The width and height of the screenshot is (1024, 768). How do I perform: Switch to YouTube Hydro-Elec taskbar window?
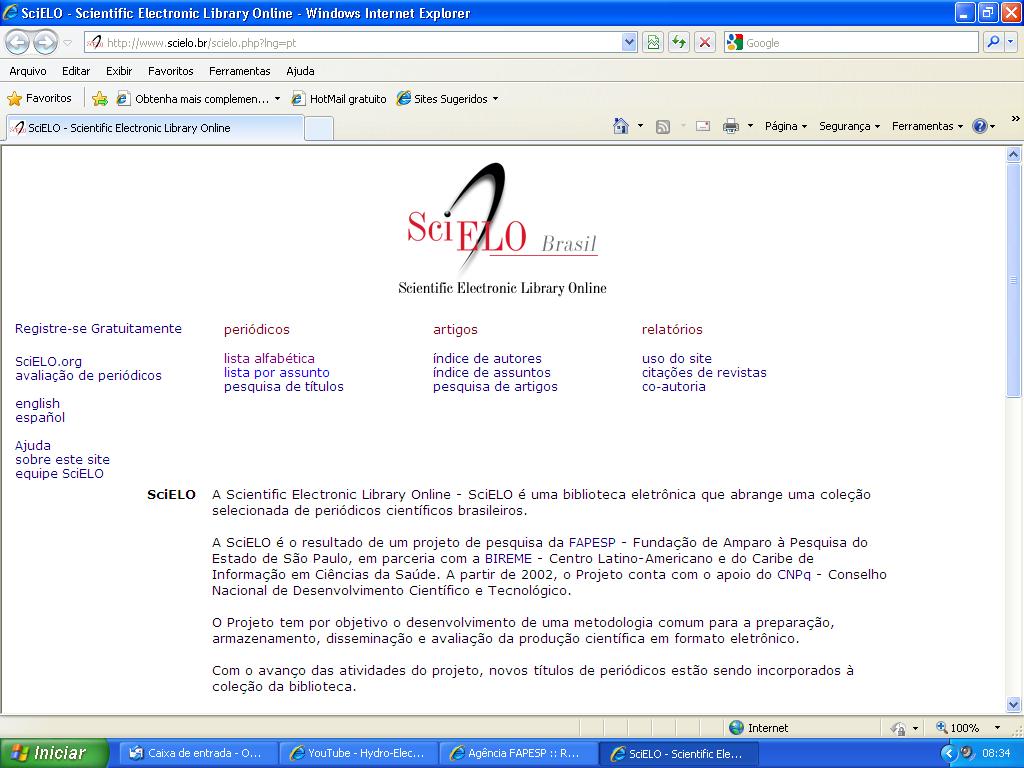(x=357, y=754)
